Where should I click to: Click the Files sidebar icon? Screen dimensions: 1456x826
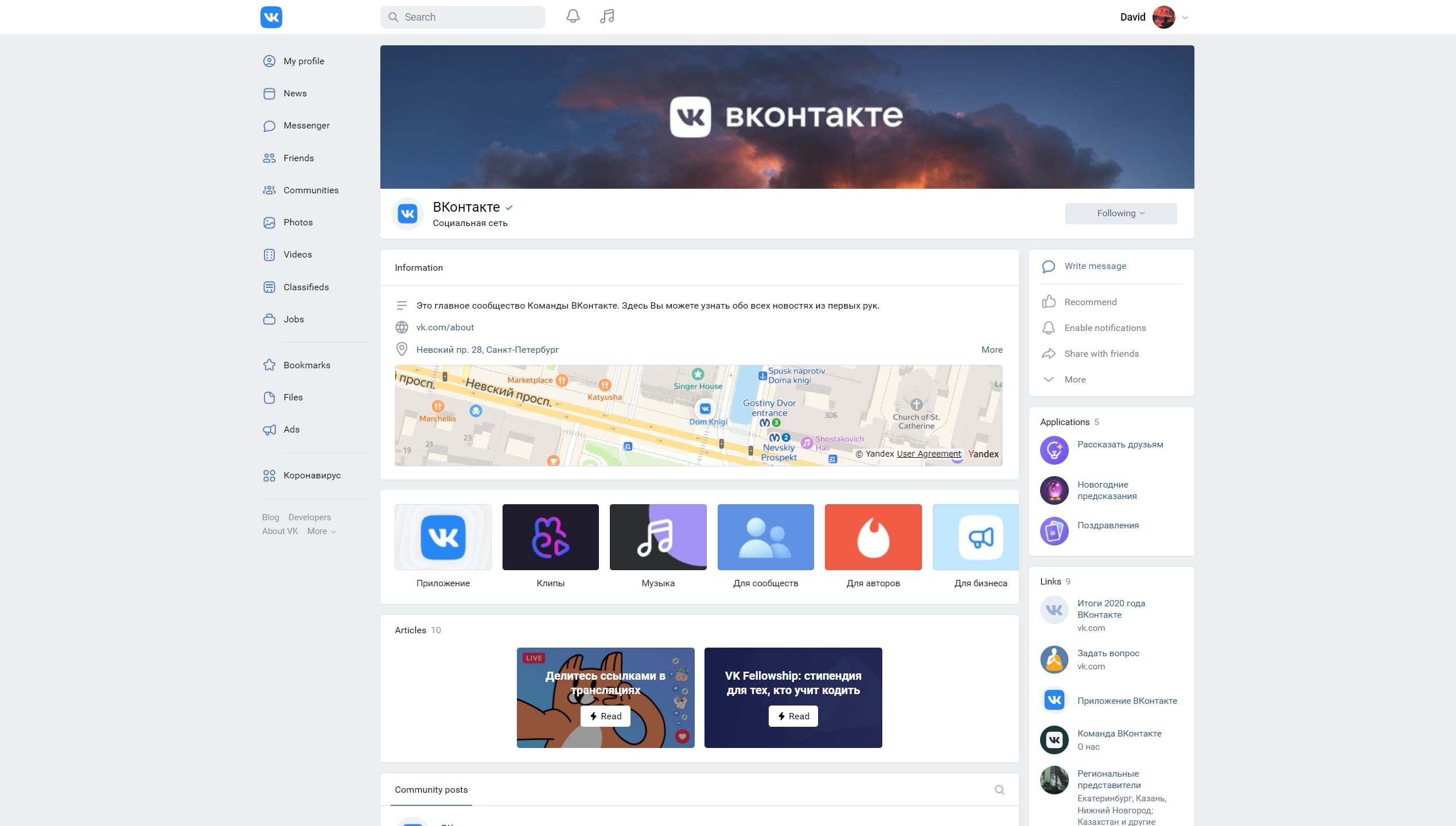(x=269, y=398)
